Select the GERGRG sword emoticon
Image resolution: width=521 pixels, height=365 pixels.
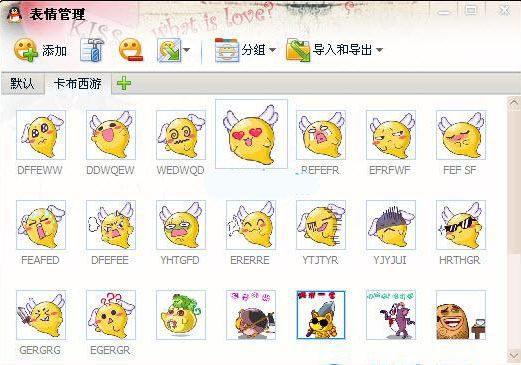41,315
